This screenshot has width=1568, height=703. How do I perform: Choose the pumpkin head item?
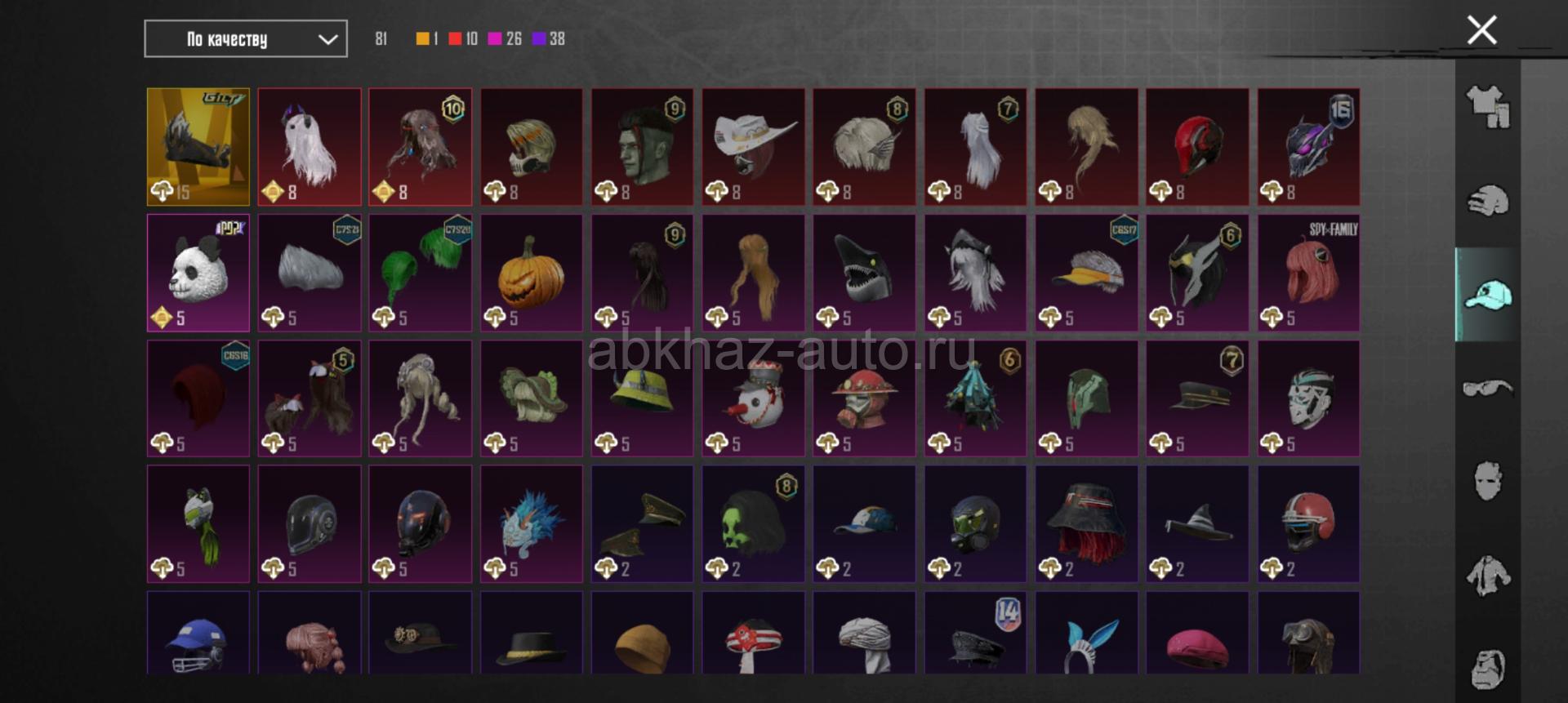(532, 273)
